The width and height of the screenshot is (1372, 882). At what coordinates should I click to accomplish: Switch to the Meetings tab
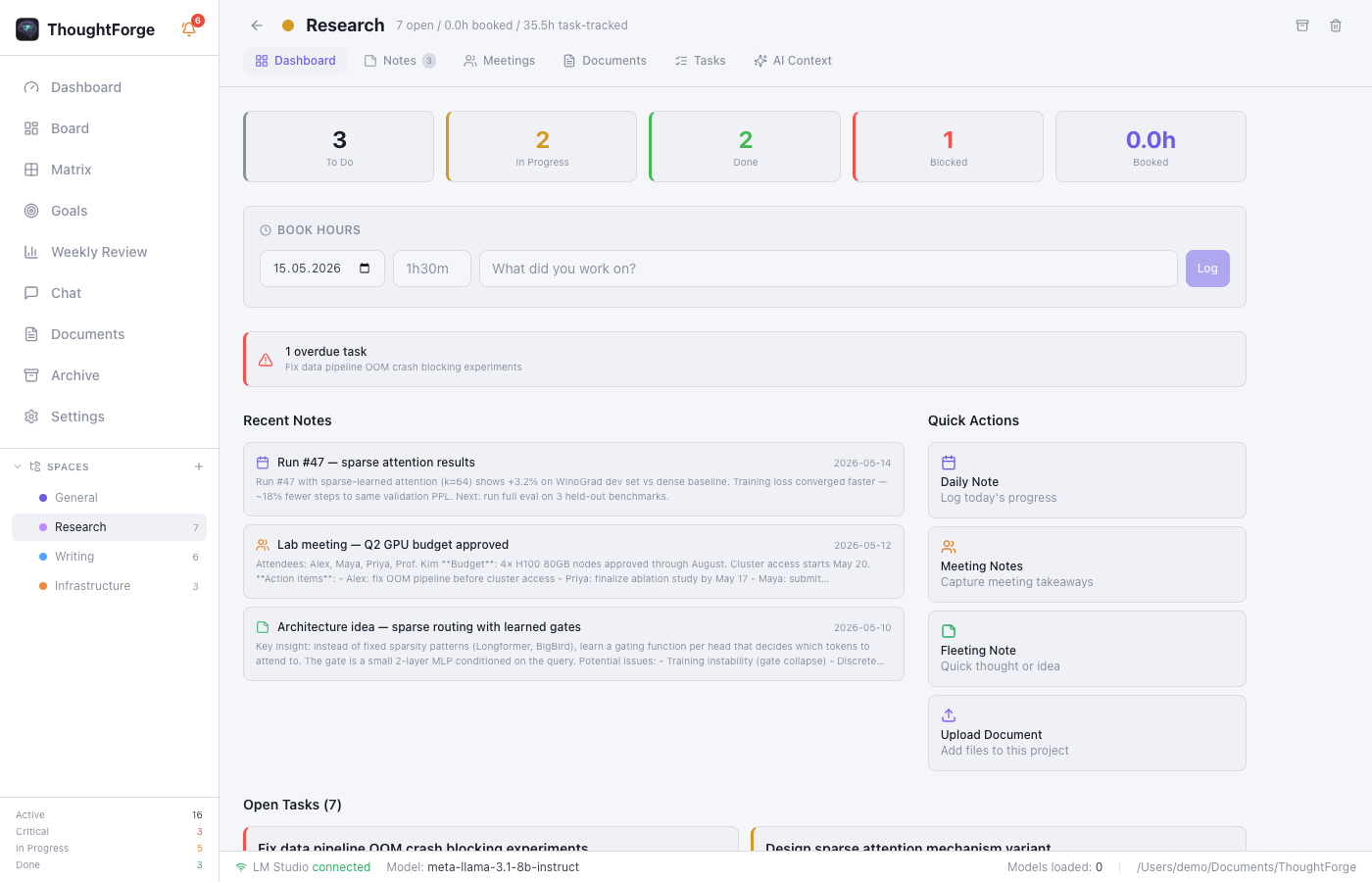500,61
